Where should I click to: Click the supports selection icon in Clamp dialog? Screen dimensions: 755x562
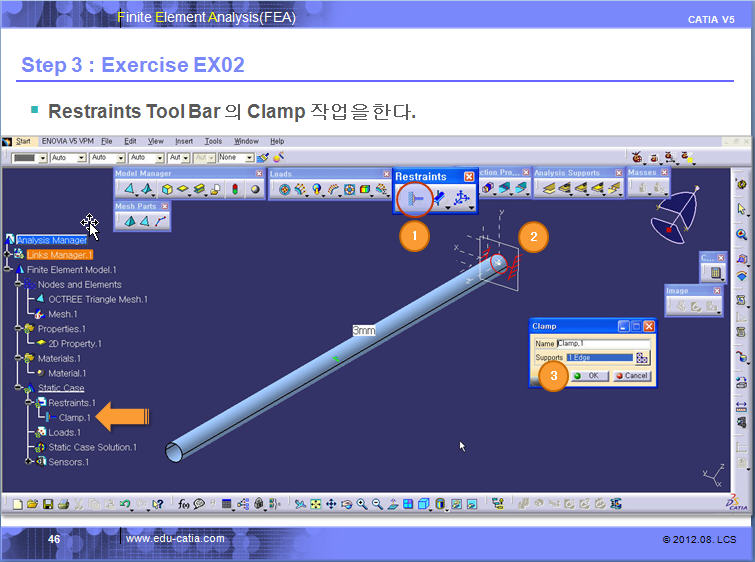(x=642, y=357)
